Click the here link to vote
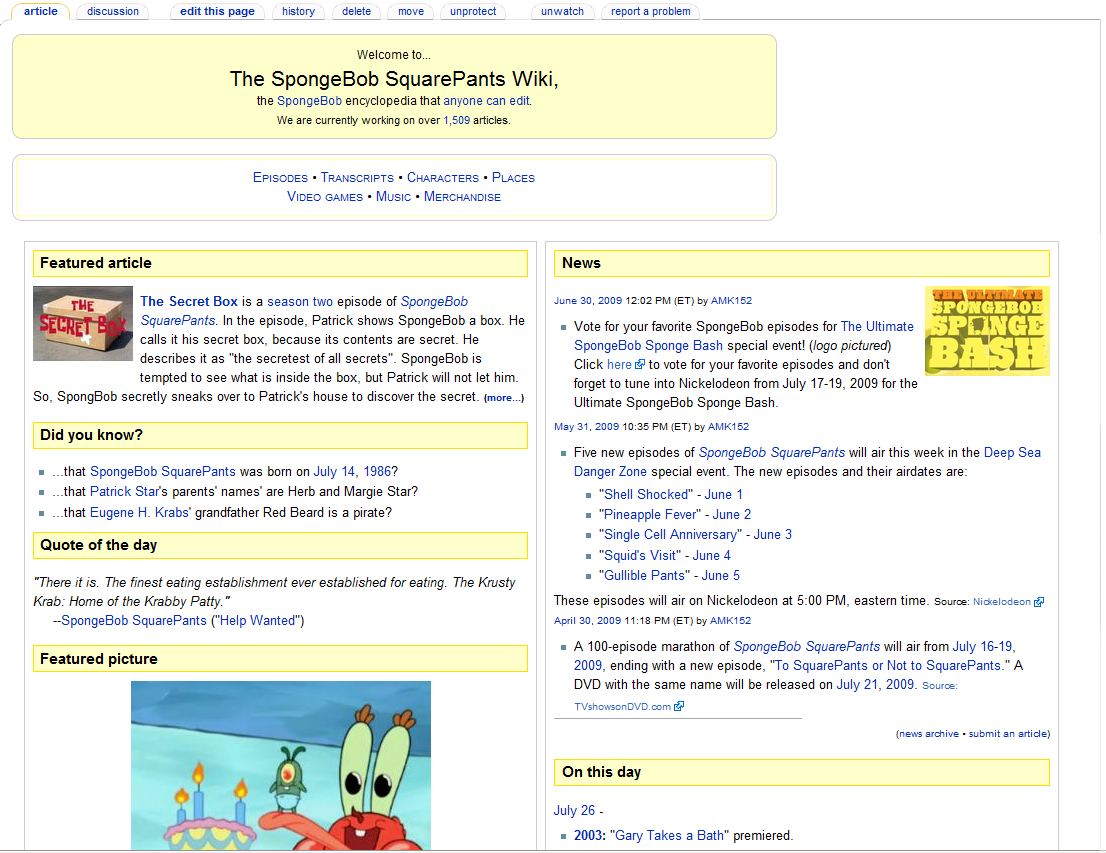 click(x=619, y=364)
